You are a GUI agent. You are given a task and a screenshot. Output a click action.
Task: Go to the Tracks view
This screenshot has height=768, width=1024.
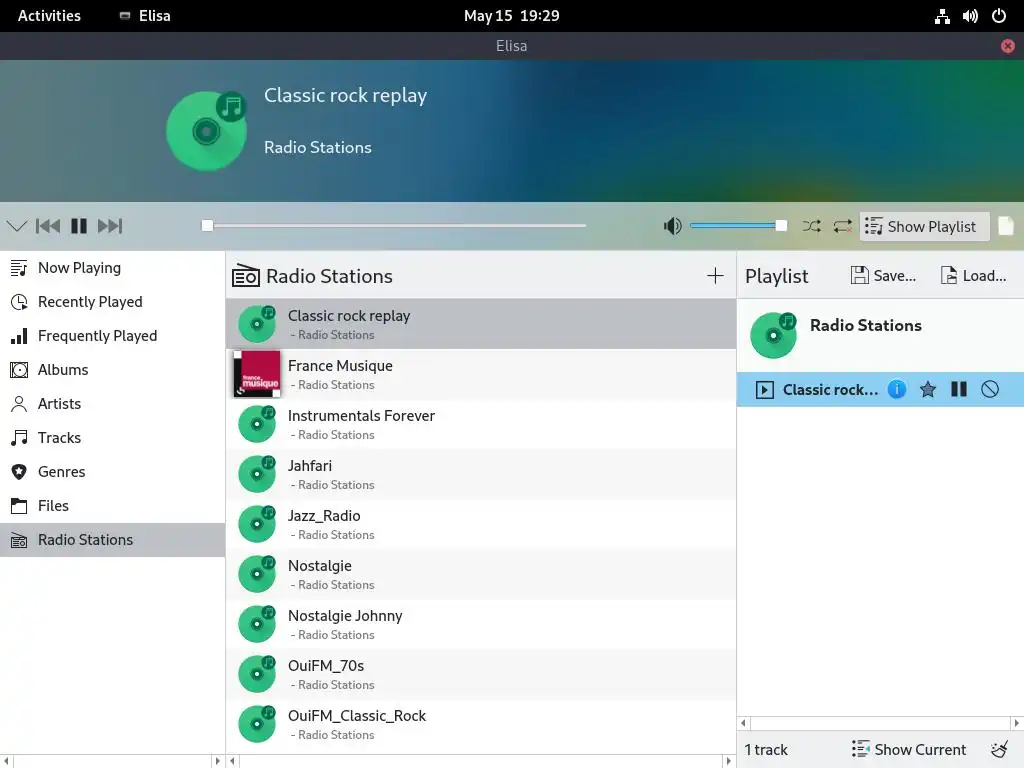pyautogui.click(x=112, y=438)
